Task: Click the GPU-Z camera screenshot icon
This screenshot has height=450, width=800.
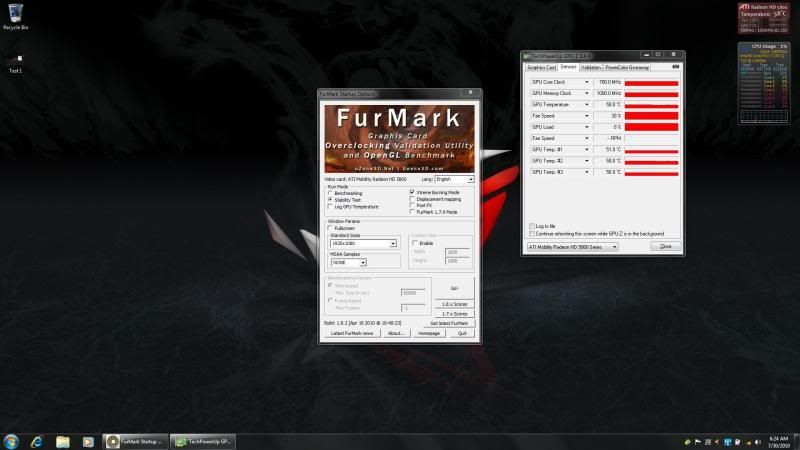Action: tap(676, 67)
